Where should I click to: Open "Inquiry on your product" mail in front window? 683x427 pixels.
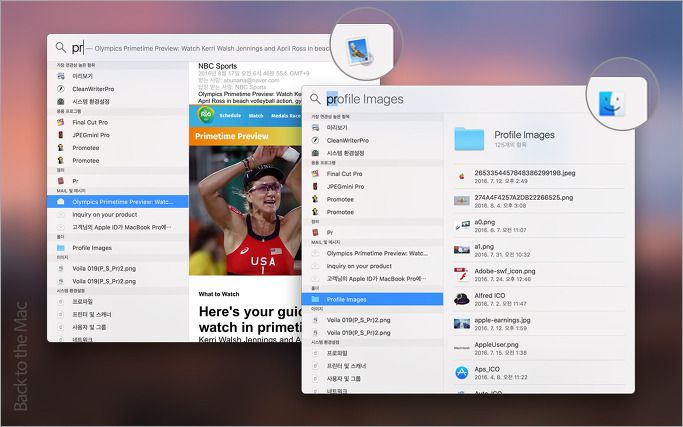(372, 266)
